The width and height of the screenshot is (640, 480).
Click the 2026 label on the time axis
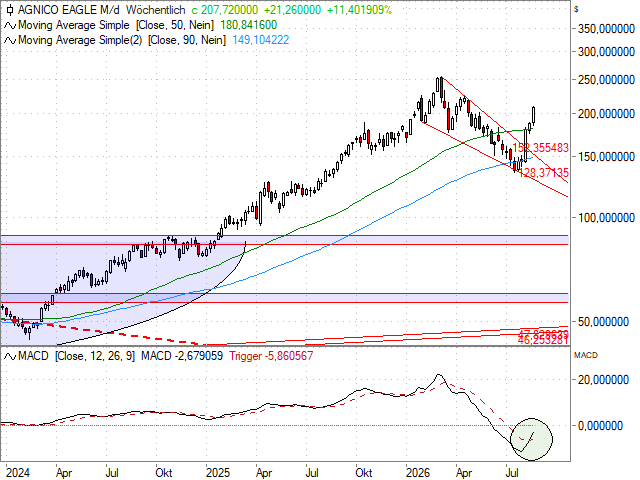coord(418,473)
